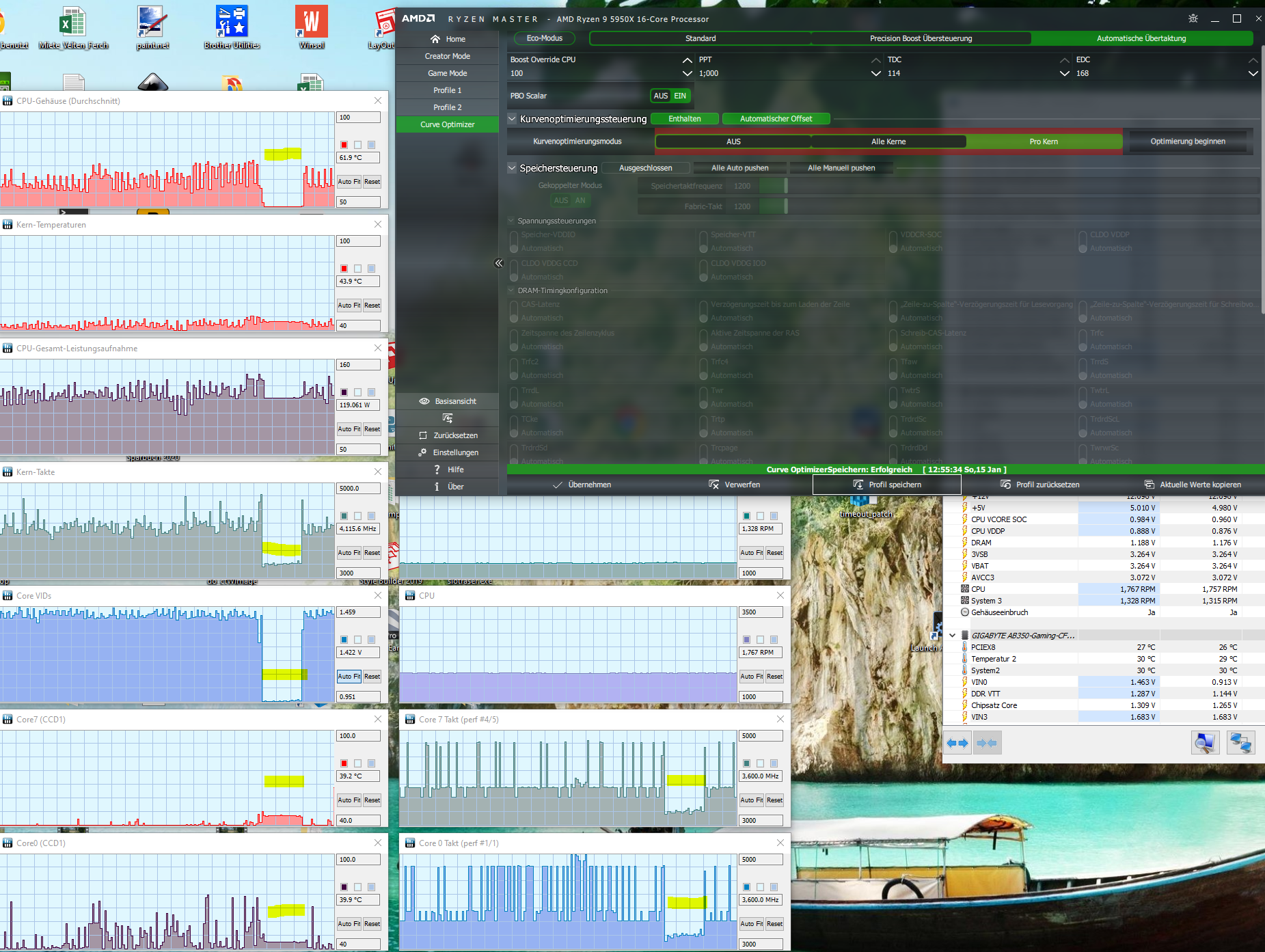This screenshot has width=1265, height=952.
Task: Click Alle Manuell pushen button
Action: [841, 168]
